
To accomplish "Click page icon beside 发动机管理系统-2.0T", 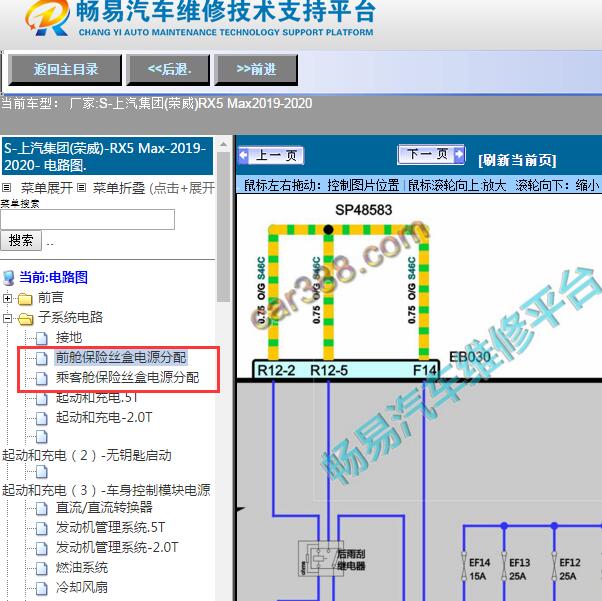I will pos(42,548).
